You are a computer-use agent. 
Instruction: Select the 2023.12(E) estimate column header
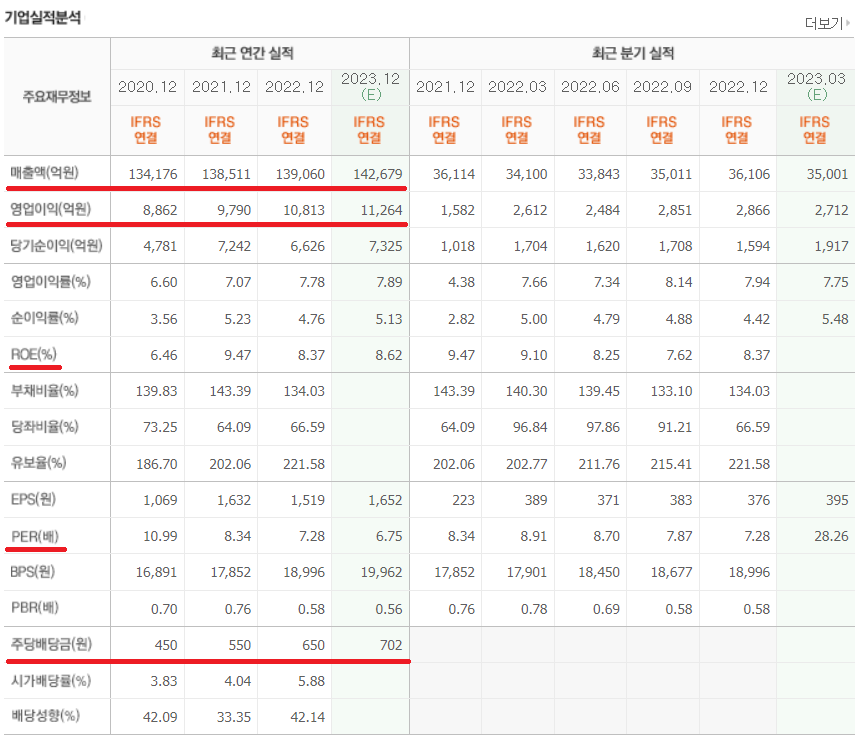tap(368, 88)
